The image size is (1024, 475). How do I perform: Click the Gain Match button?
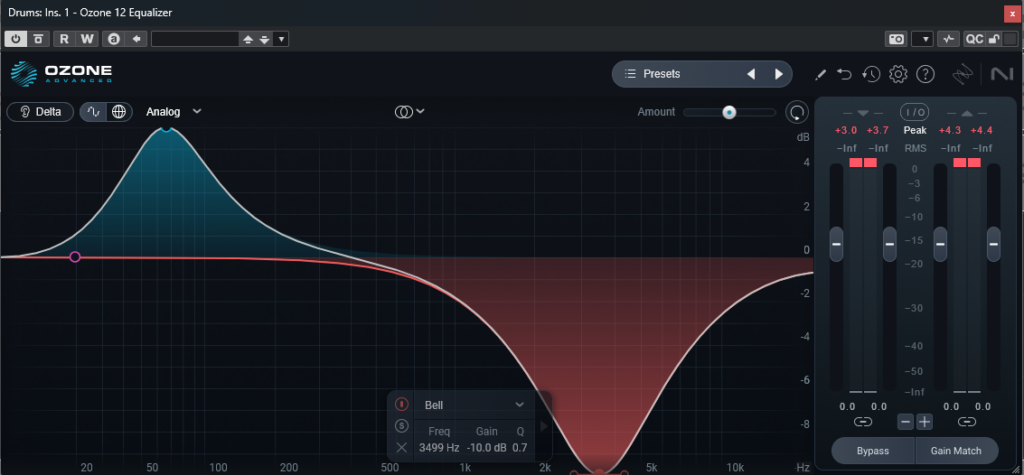tap(957, 451)
